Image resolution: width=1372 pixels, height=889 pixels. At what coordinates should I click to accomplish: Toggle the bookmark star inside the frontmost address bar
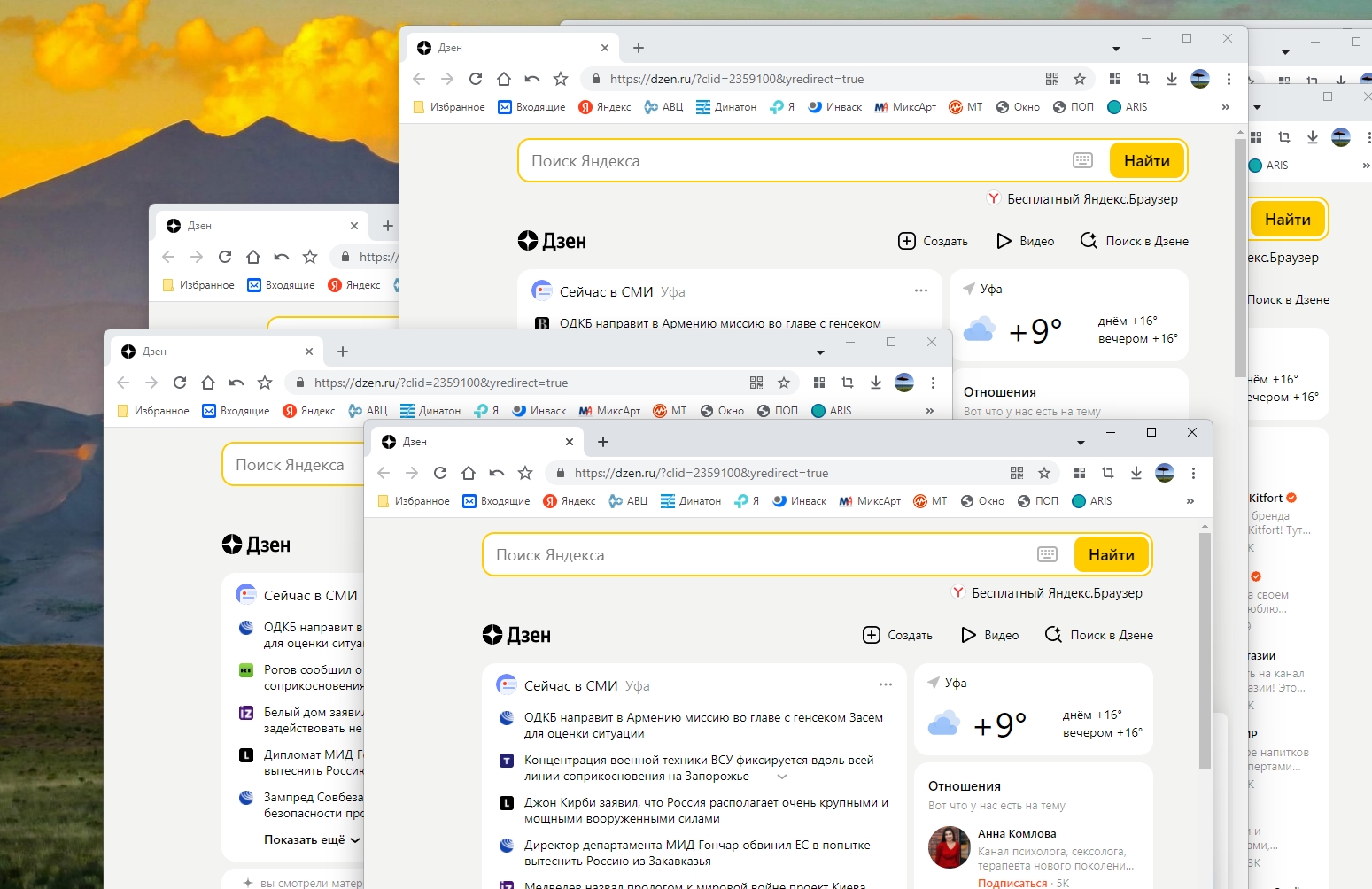click(1044, 473)
